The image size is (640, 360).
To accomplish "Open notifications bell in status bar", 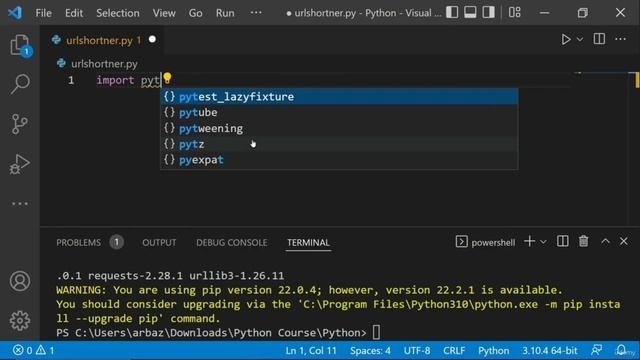I will pos(621,350).
